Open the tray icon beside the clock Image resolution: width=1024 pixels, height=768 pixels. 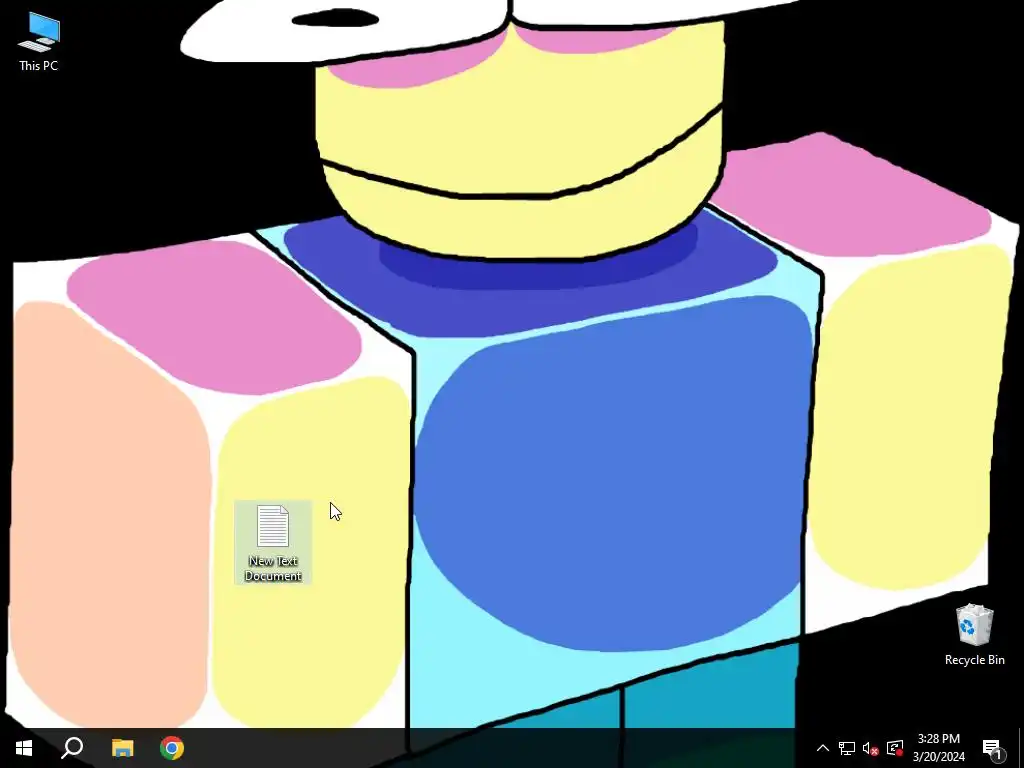(895, 748)
